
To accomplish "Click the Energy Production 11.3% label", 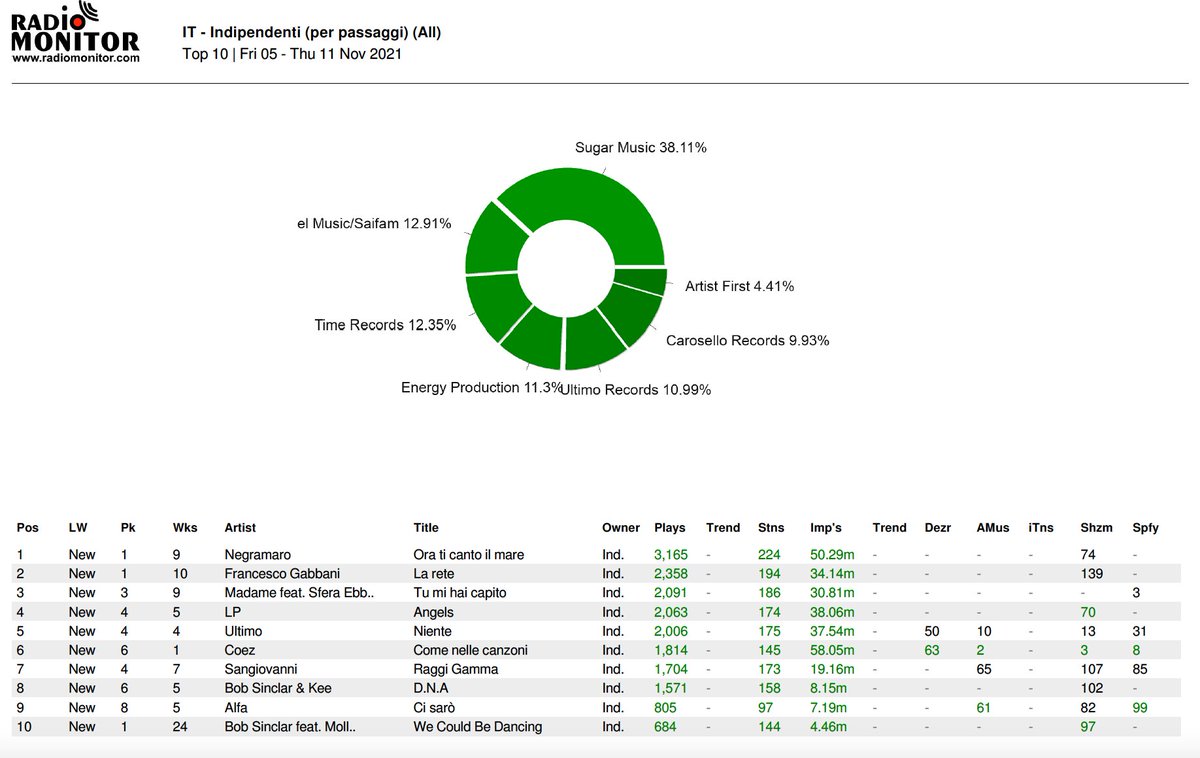I will click(481, 387).
